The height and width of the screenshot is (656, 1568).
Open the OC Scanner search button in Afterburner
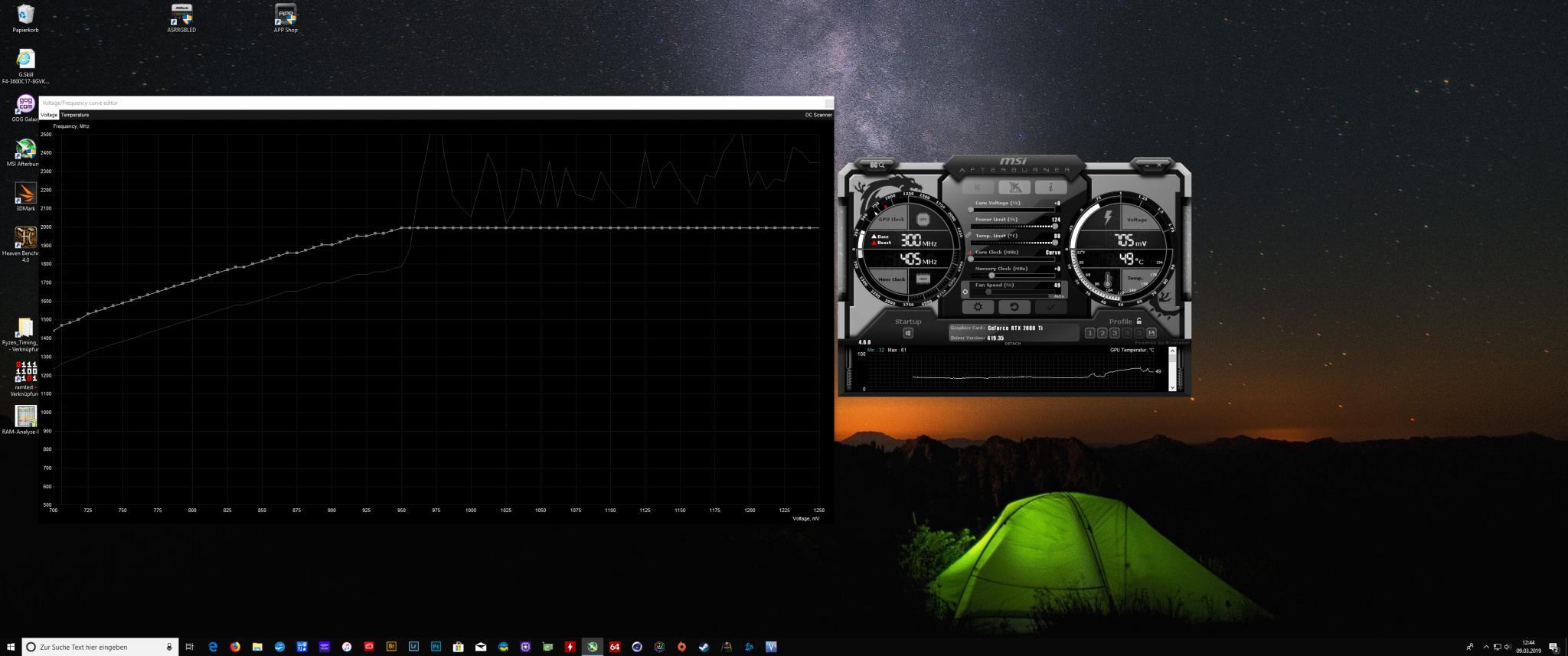(x=877, y=165)
